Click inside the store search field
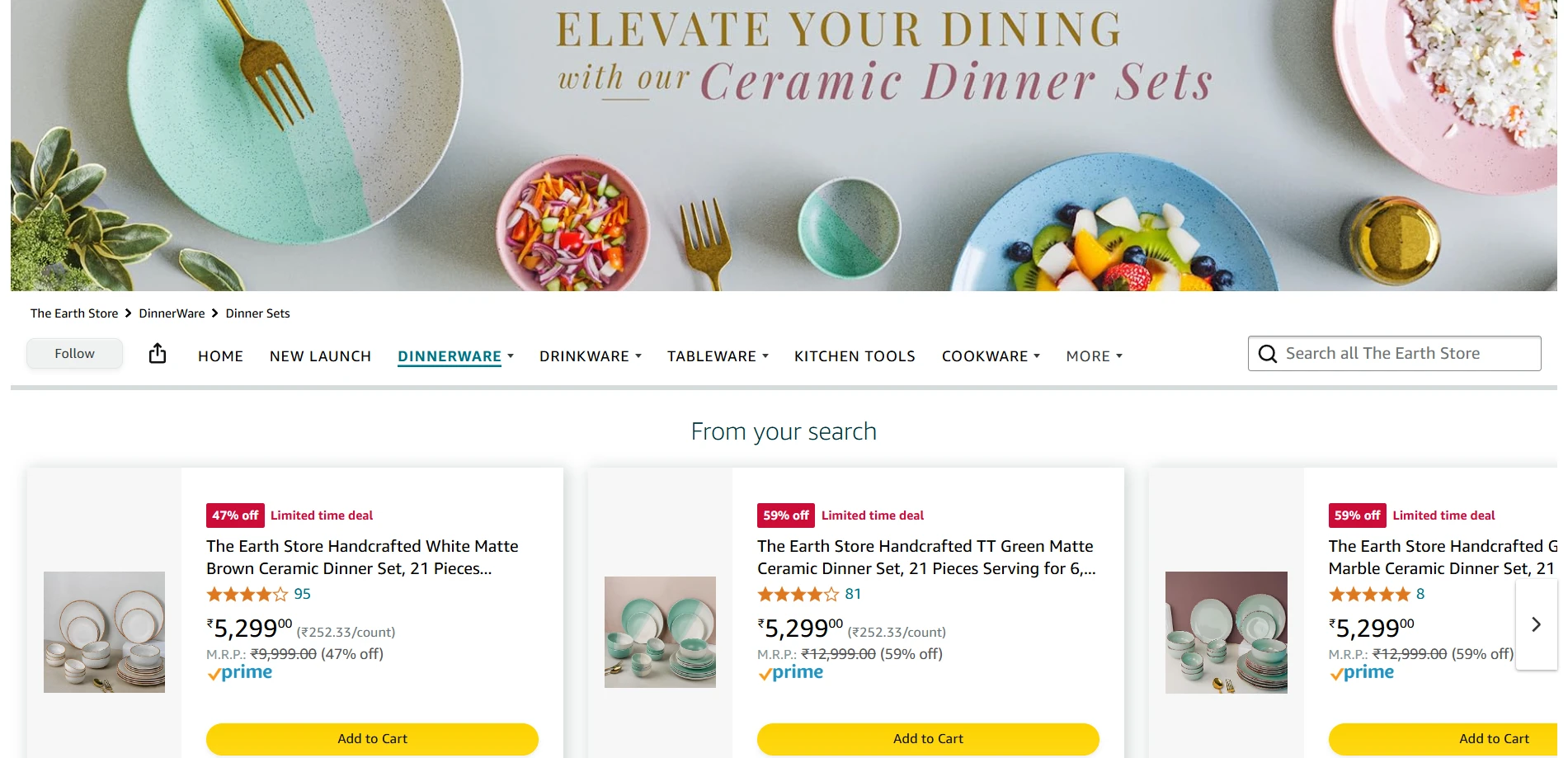This screenshot has height=758, width=1568. pyautogui.click(x=1402, y=353)
